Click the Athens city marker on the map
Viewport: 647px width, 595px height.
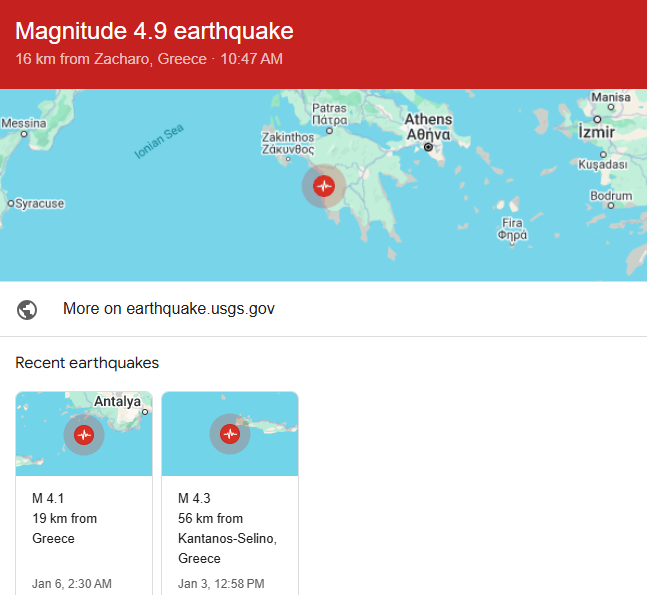click(x=428, y=147)
